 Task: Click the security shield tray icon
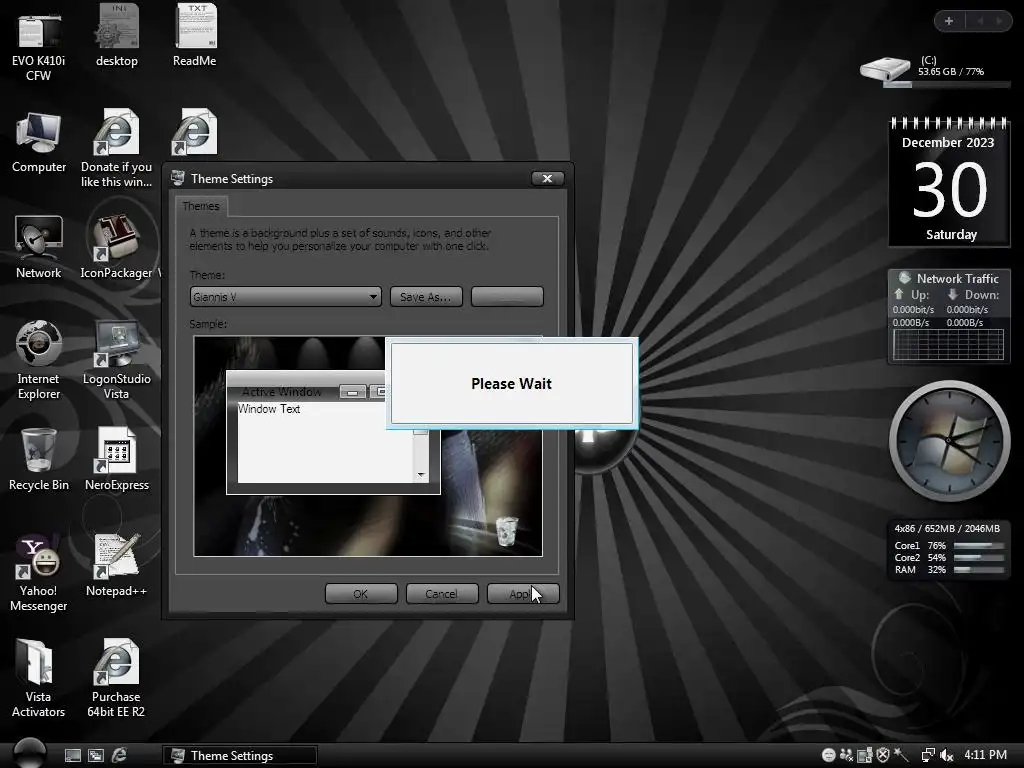tap(883, 755)
